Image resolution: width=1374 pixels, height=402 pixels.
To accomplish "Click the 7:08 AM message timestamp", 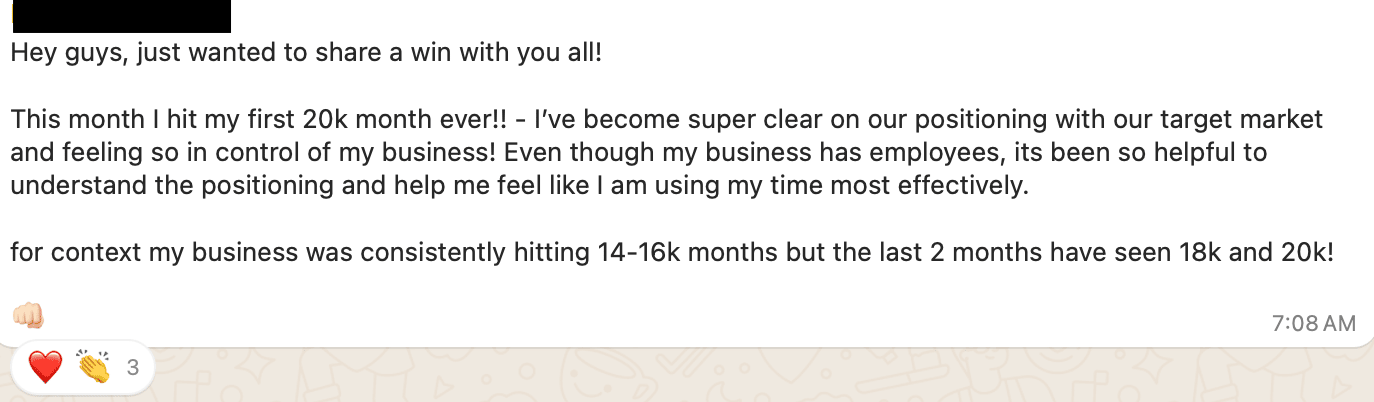I will pos(1314,323).
